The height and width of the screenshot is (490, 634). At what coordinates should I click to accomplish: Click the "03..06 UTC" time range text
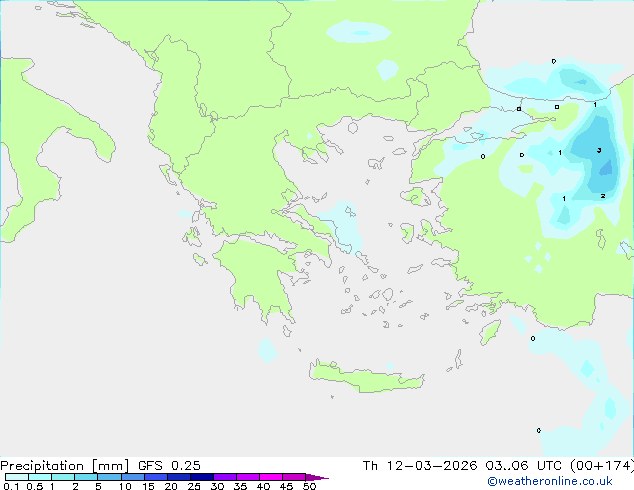pyautogui.click(x=524, y=465)
